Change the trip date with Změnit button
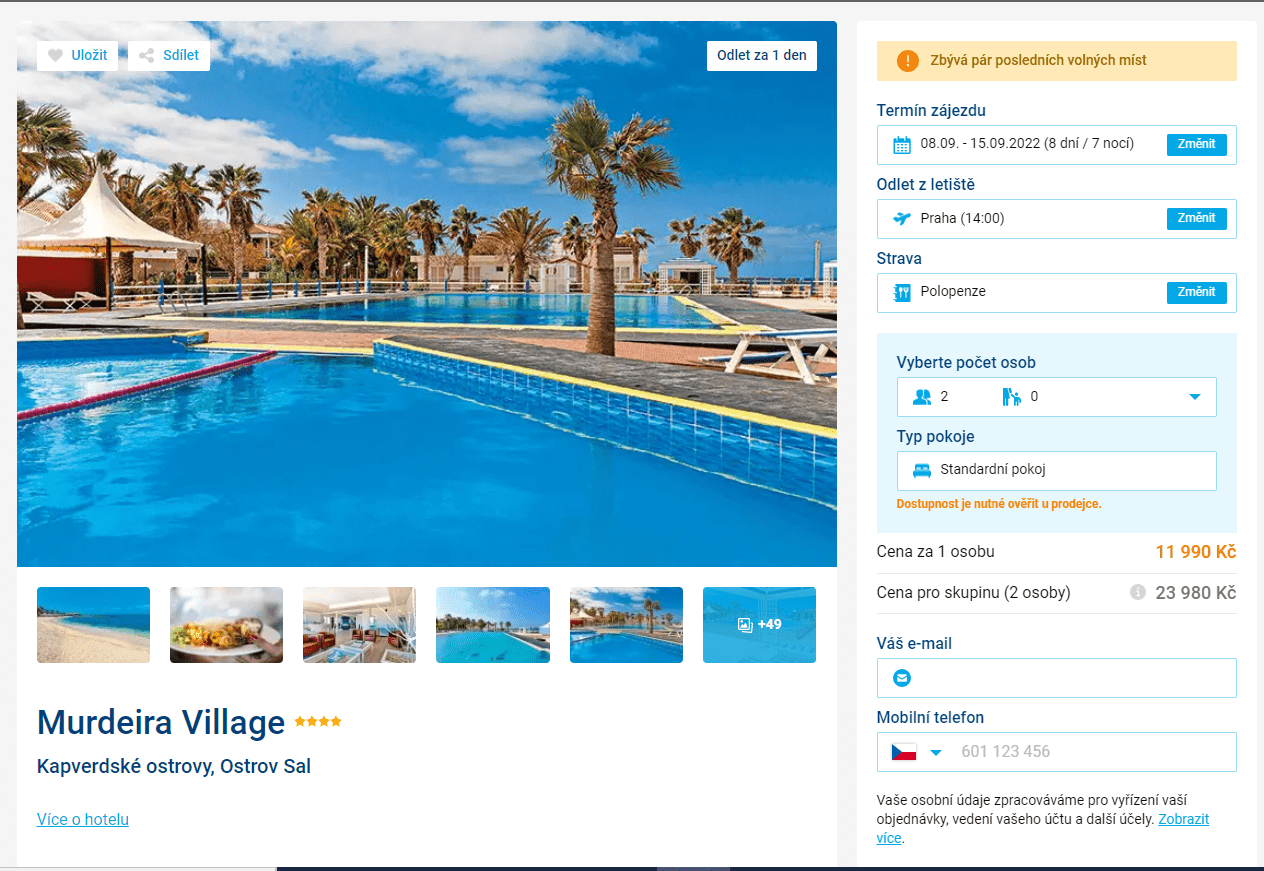The width and height of the screenshot is (1264, 871). coord(1196,144)
